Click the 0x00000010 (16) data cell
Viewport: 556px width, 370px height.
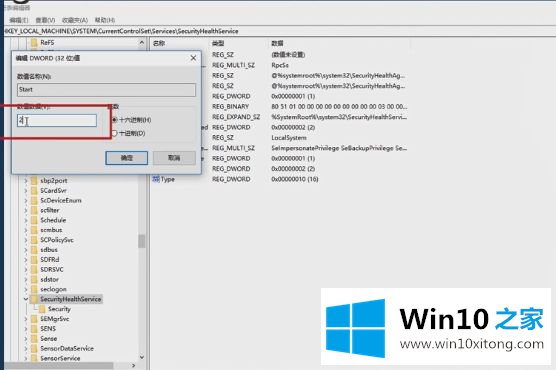pyautogui.click(x=295, y=179)
